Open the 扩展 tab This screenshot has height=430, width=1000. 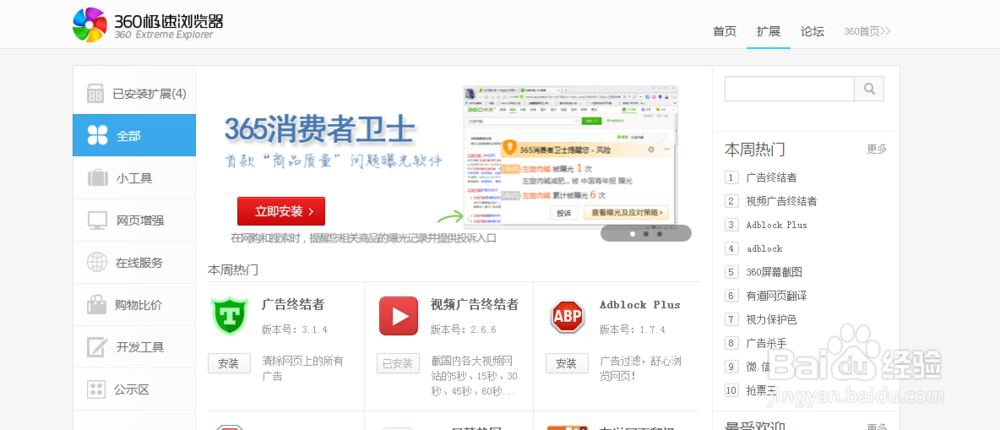coord(768,31)
